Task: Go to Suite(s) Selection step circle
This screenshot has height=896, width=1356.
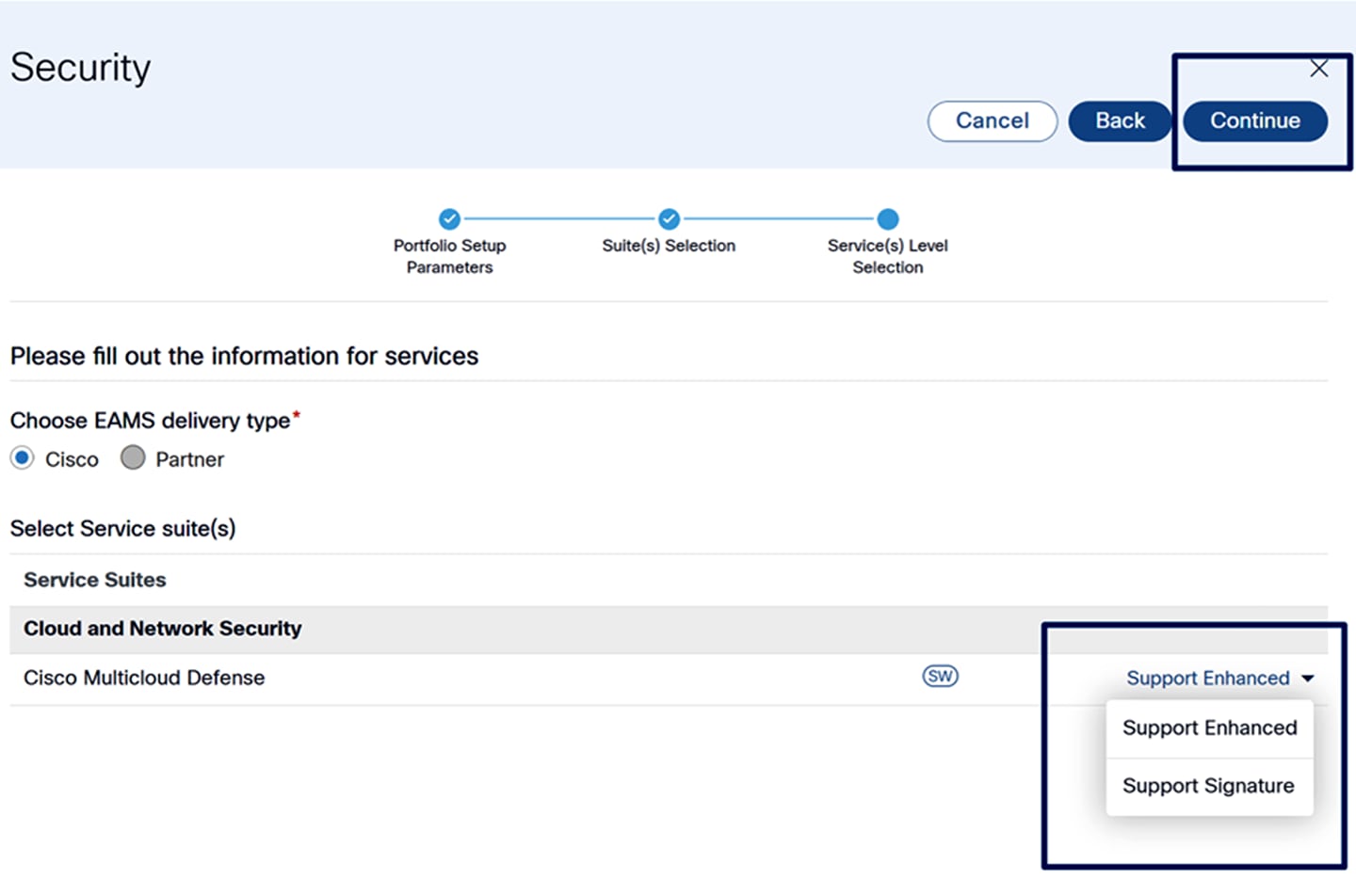Action: pyautogui.click(x=669, y=219)
